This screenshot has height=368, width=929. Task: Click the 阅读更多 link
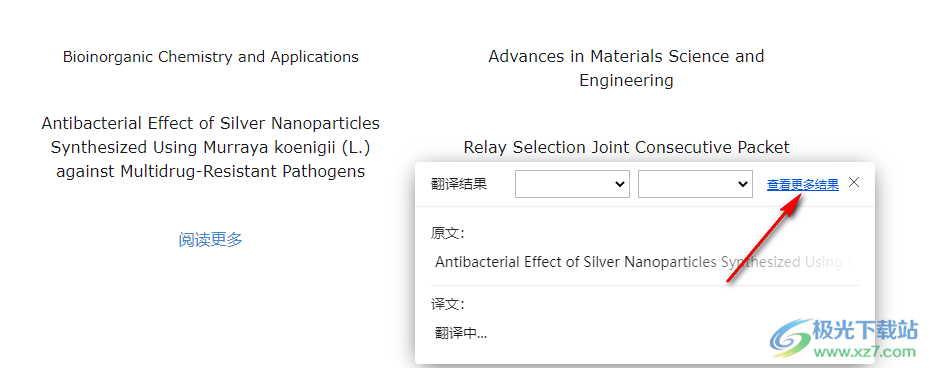point(210,239)
